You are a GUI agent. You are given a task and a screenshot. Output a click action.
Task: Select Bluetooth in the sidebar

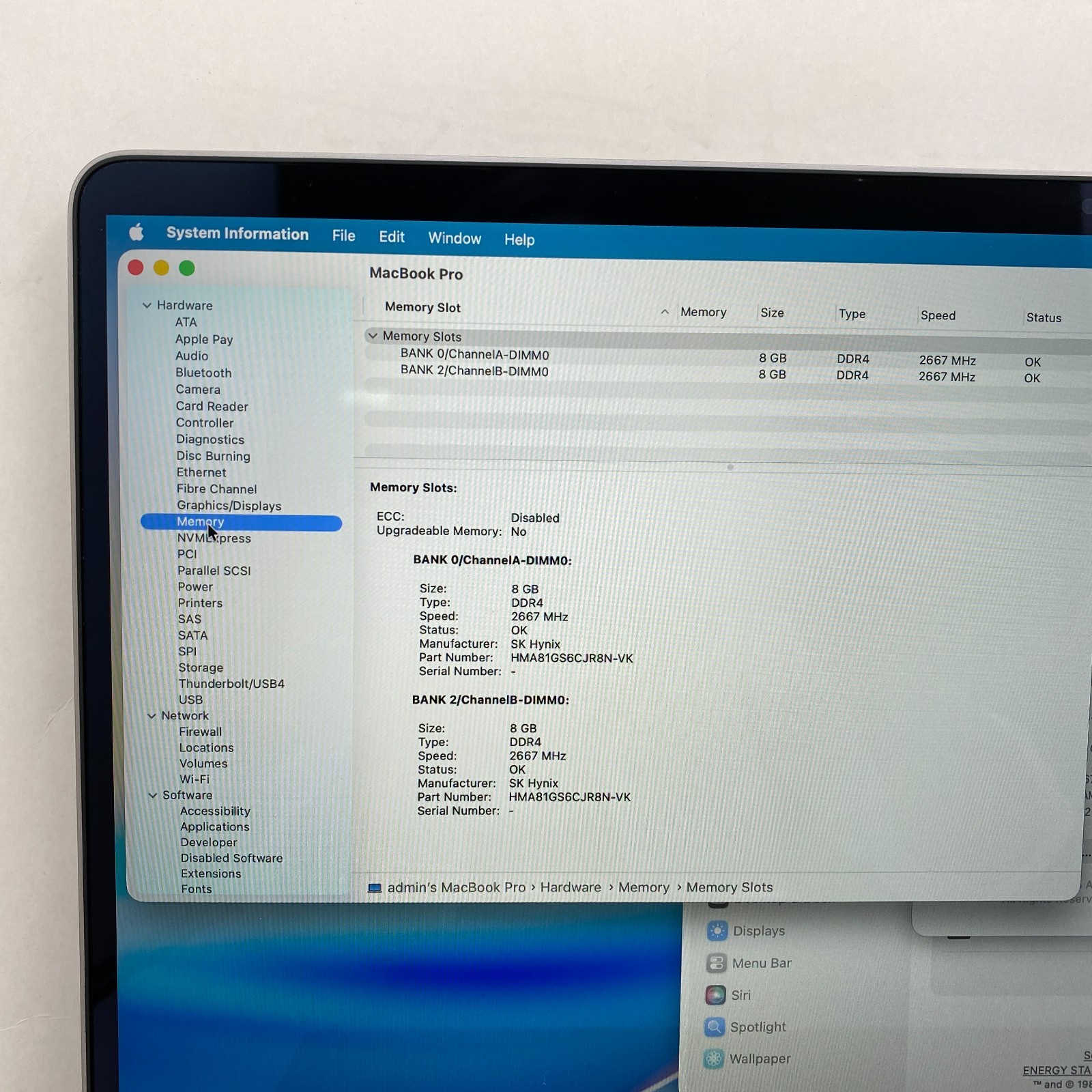coord(203,373)
